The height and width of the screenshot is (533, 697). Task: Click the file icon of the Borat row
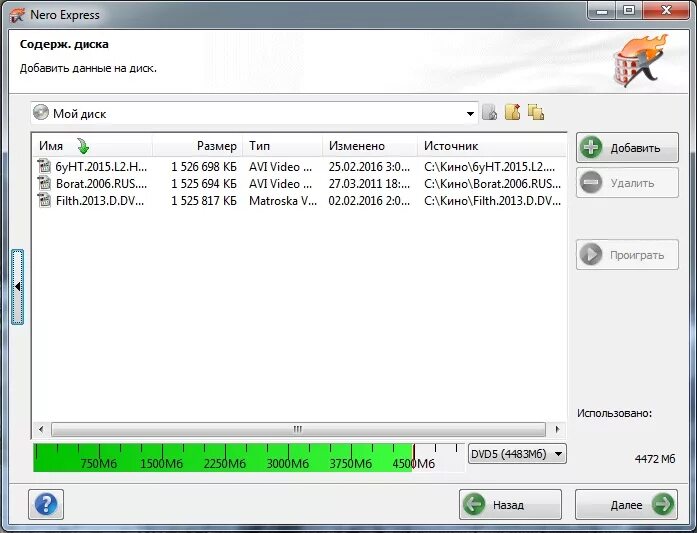44,183
